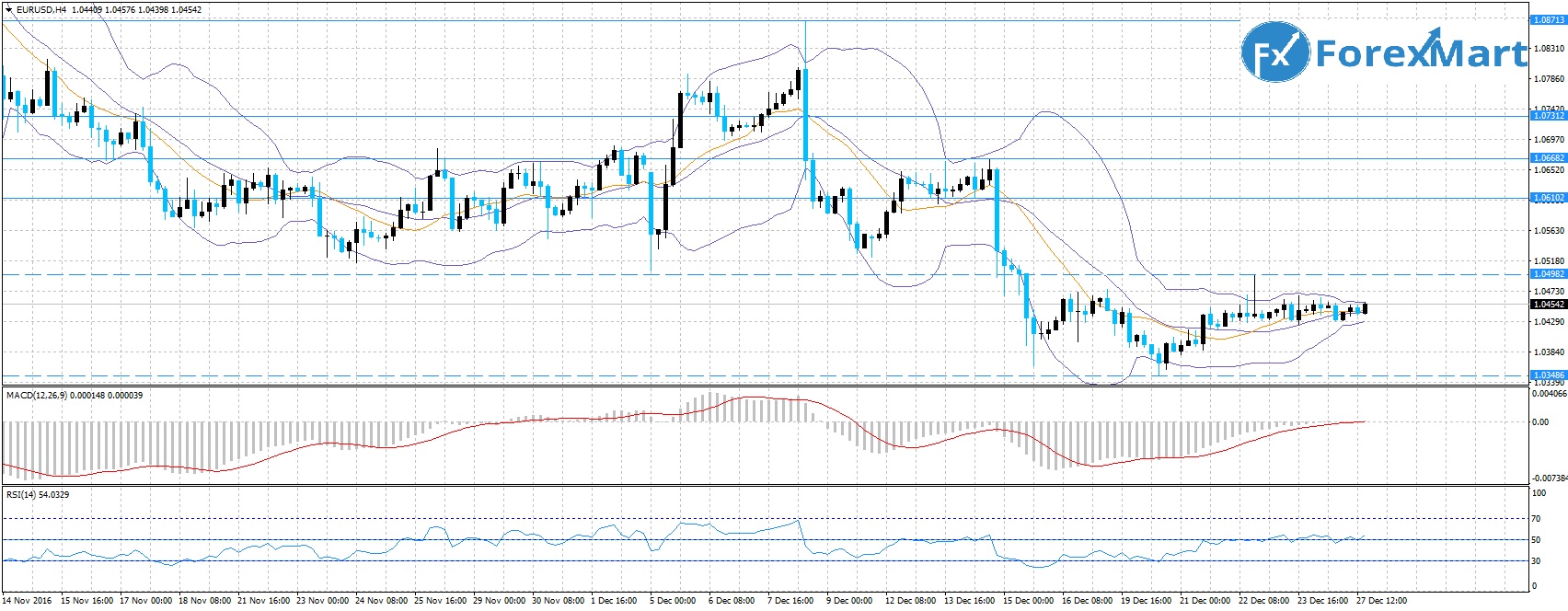Click the 25 Nov 16:00 time label
This screenshot has height=611, width=1568.
coord(440,601)
